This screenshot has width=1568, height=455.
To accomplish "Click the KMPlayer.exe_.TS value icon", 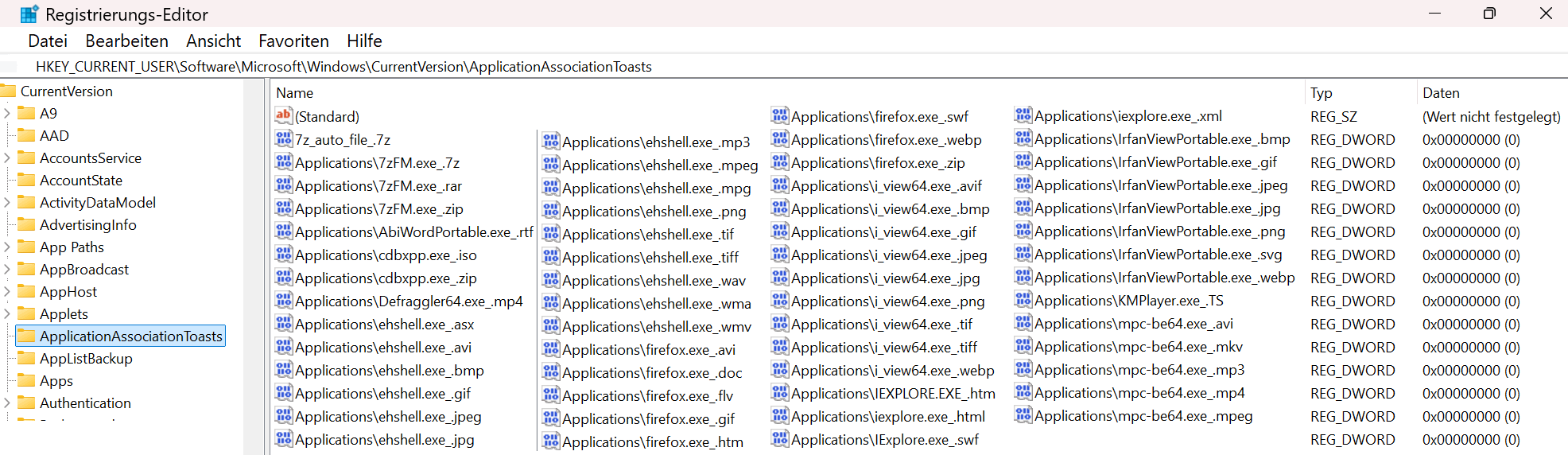I will (x=1023, y=299).
